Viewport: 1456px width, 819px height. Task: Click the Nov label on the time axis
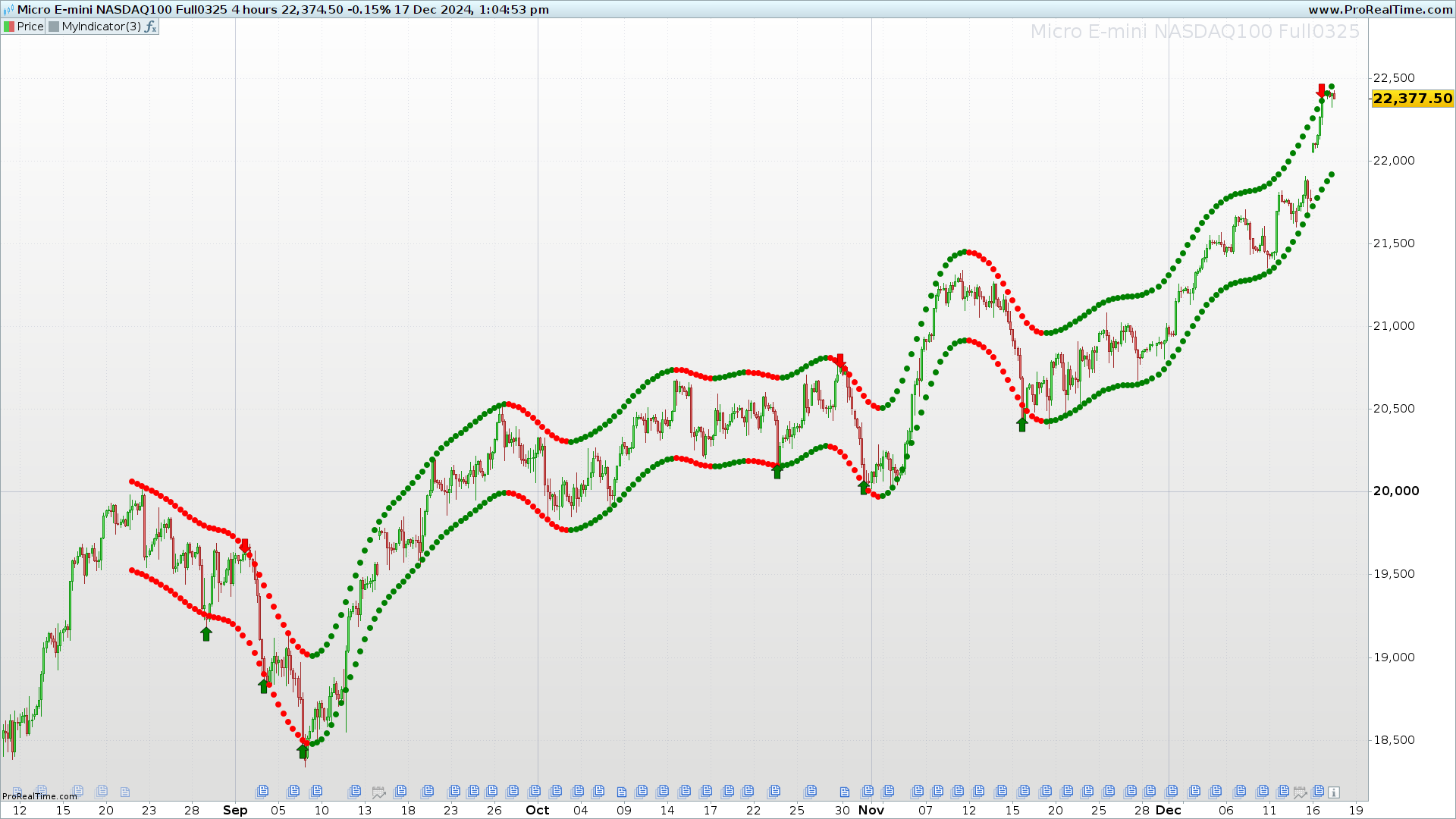tap(871, 810)
